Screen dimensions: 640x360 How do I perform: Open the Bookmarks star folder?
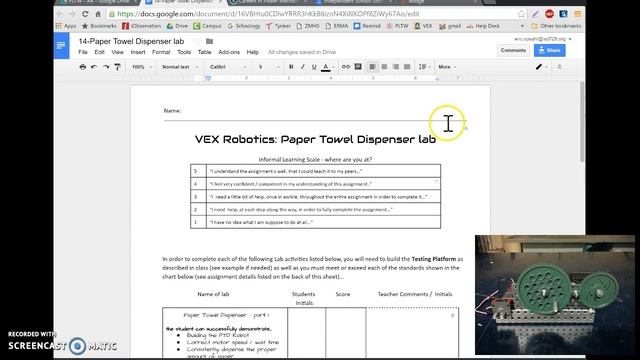[99, 26]
